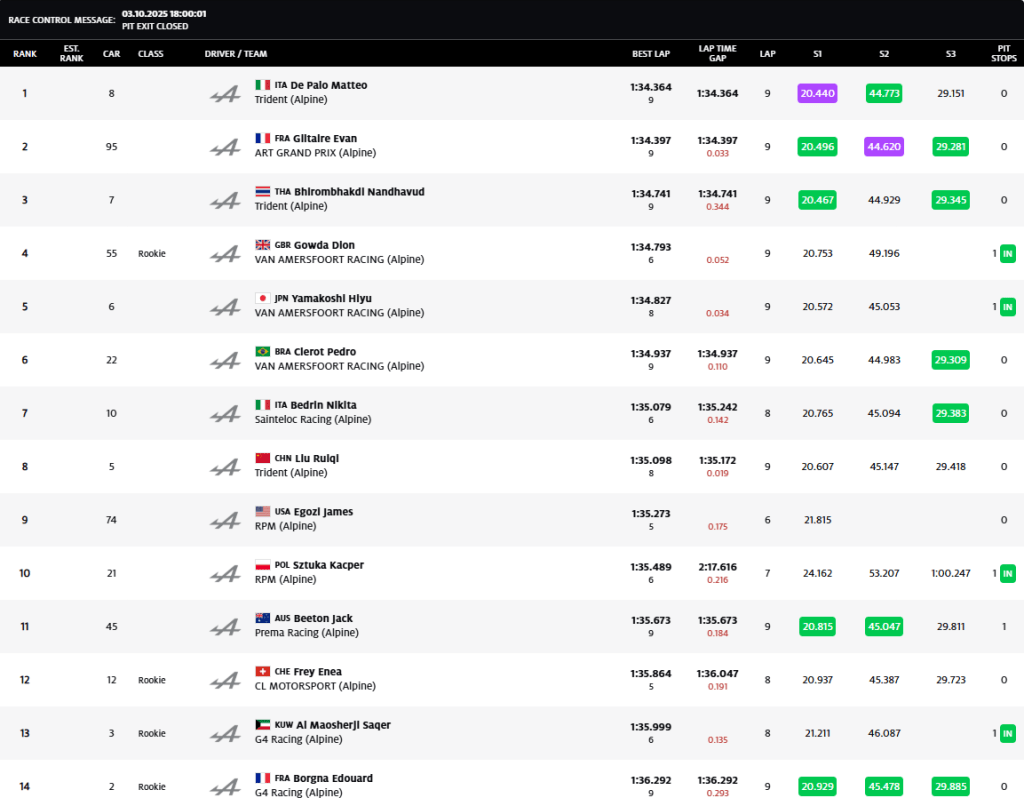
Task: Click the Thai flag beside Bhirombhakdi Nandhavud
Action: tap(263, 191)
